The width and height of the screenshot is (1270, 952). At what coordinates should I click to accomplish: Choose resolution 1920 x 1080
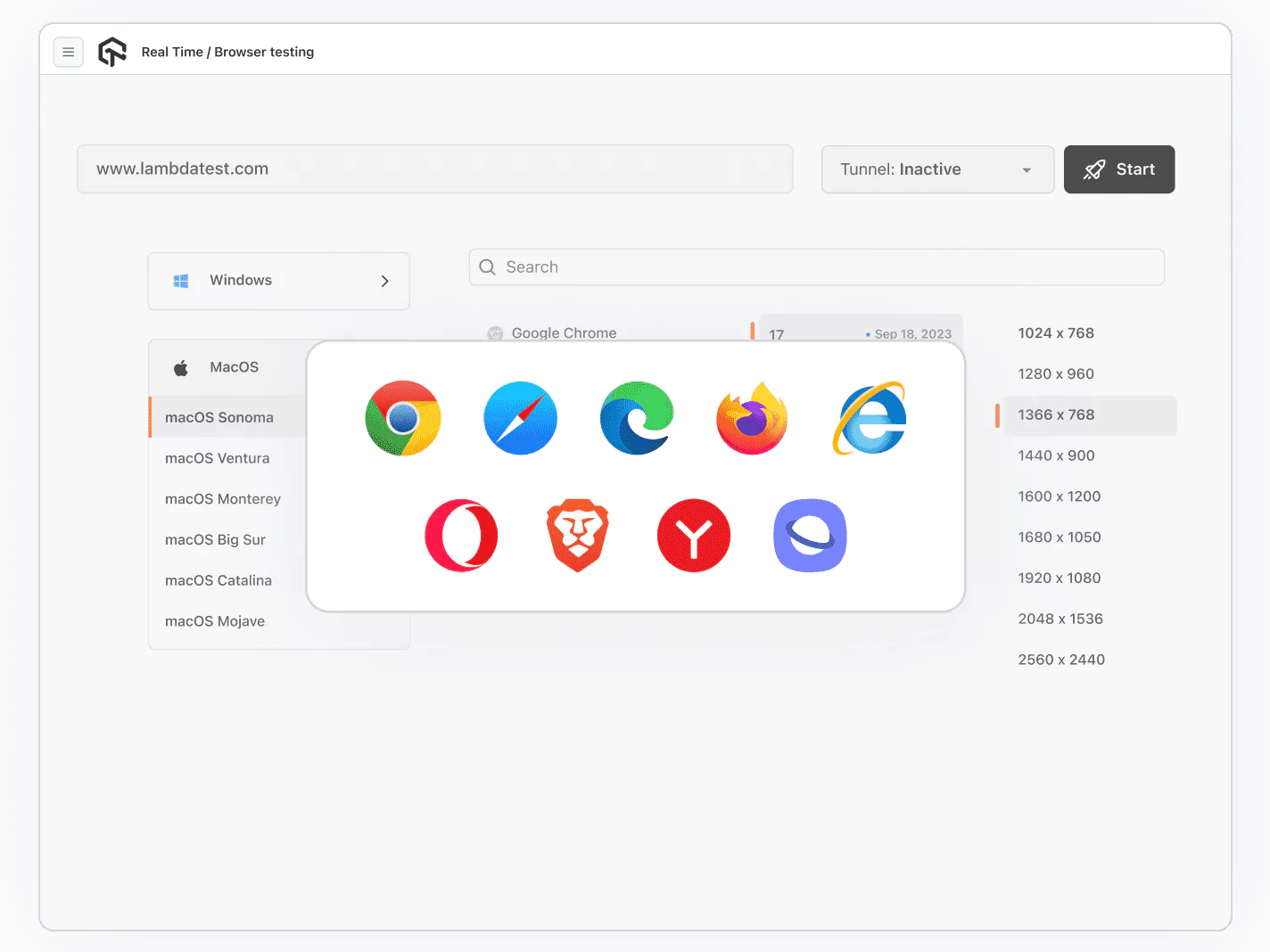click(x=1060, y=578)
